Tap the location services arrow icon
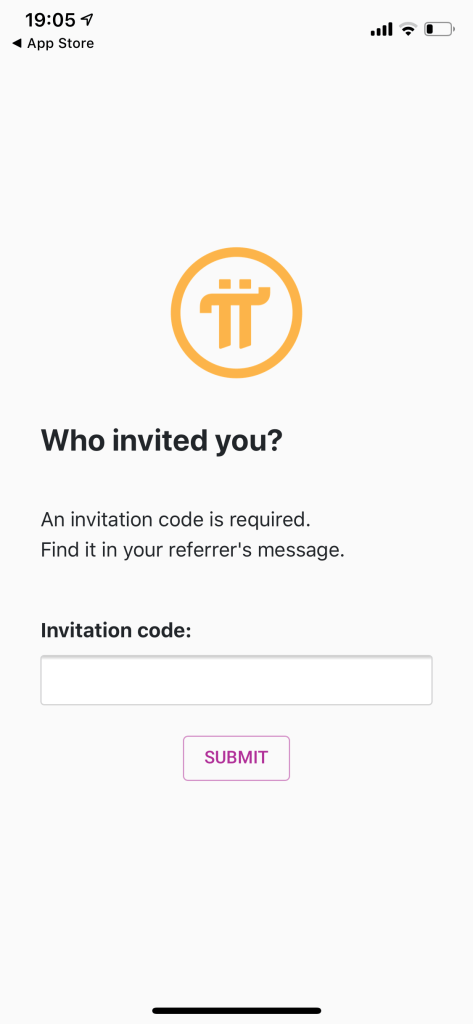473x1024 pixels. coord(87,20)
